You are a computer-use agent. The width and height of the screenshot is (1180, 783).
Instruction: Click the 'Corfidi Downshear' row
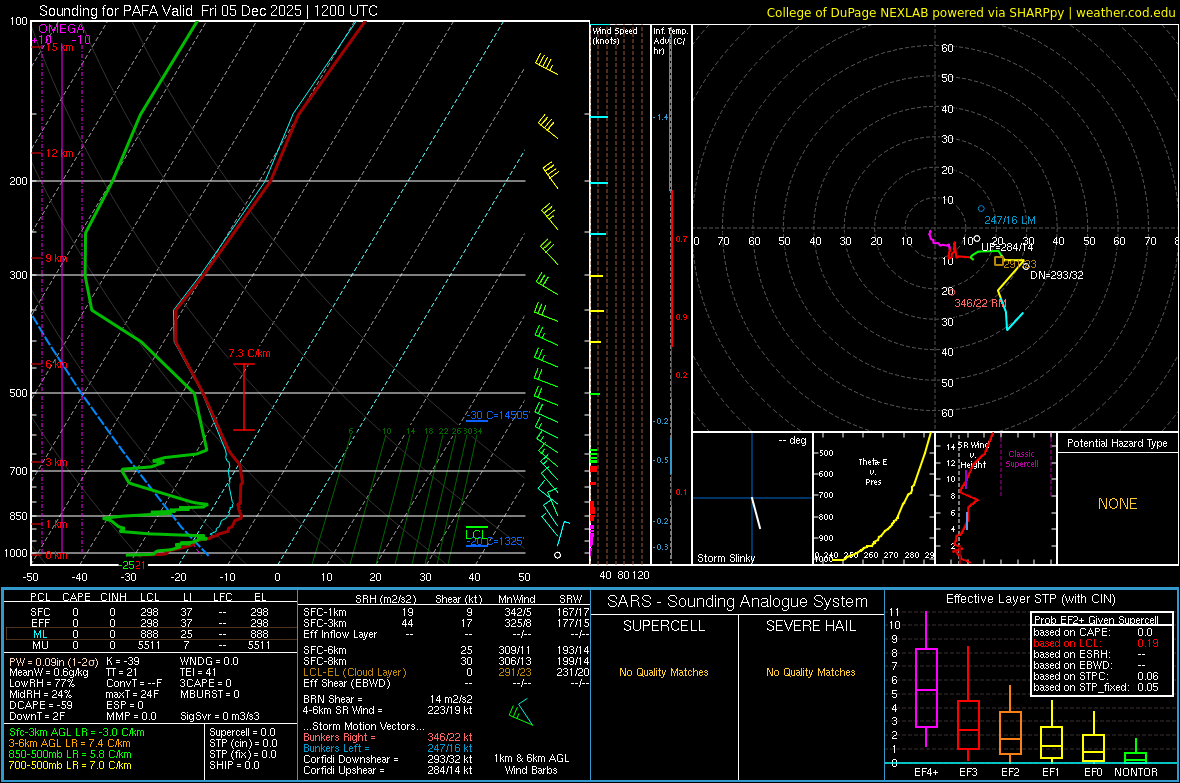(x=388, y=759)
